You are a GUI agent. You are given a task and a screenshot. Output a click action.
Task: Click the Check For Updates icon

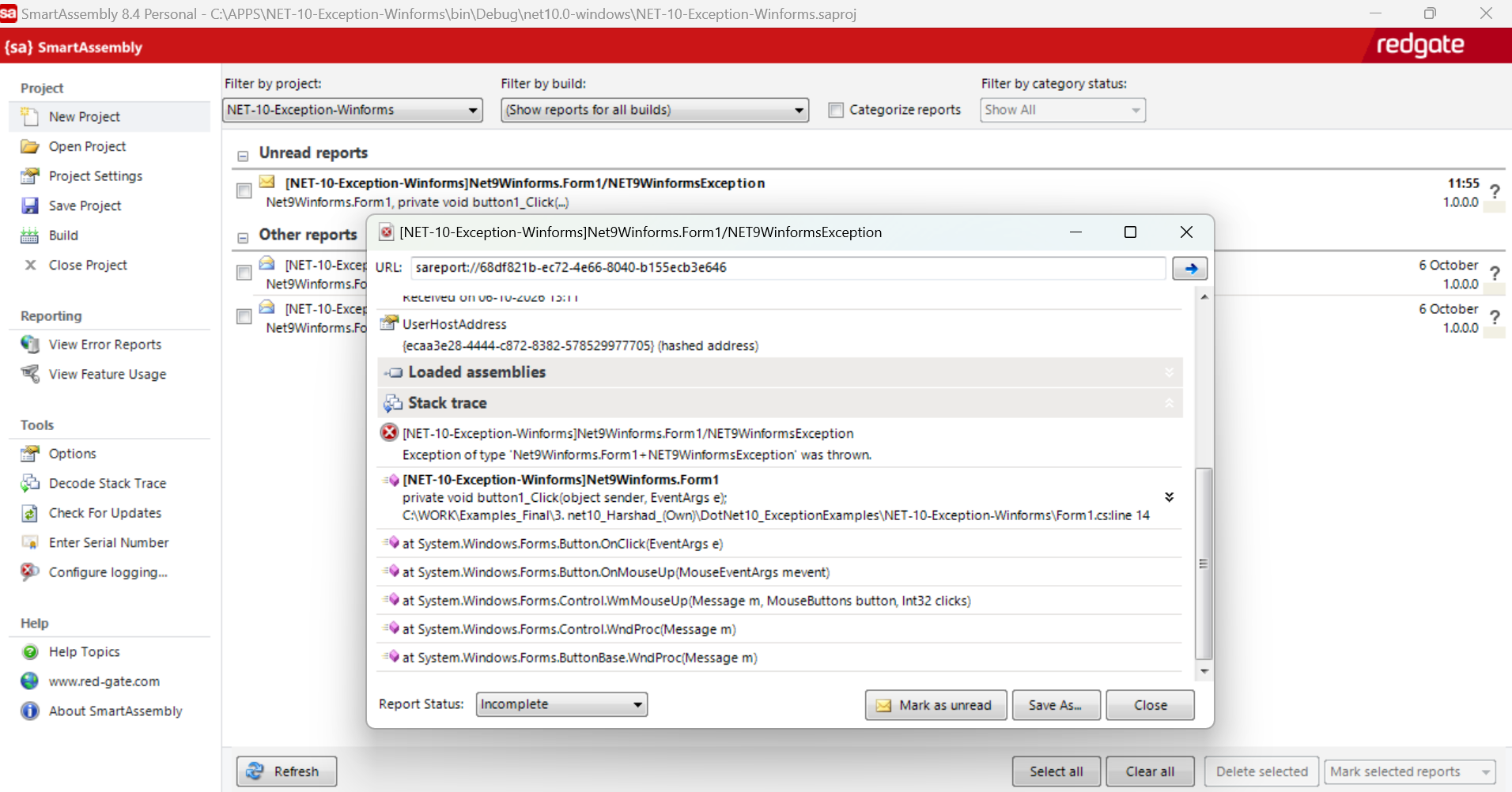29,513
